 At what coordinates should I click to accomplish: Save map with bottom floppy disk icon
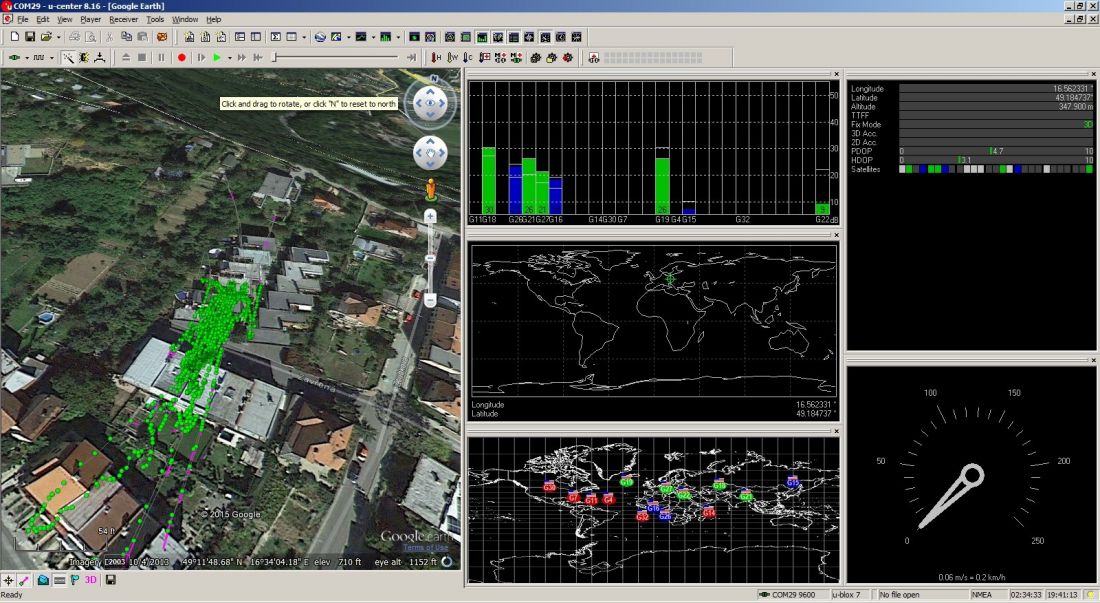110,580
